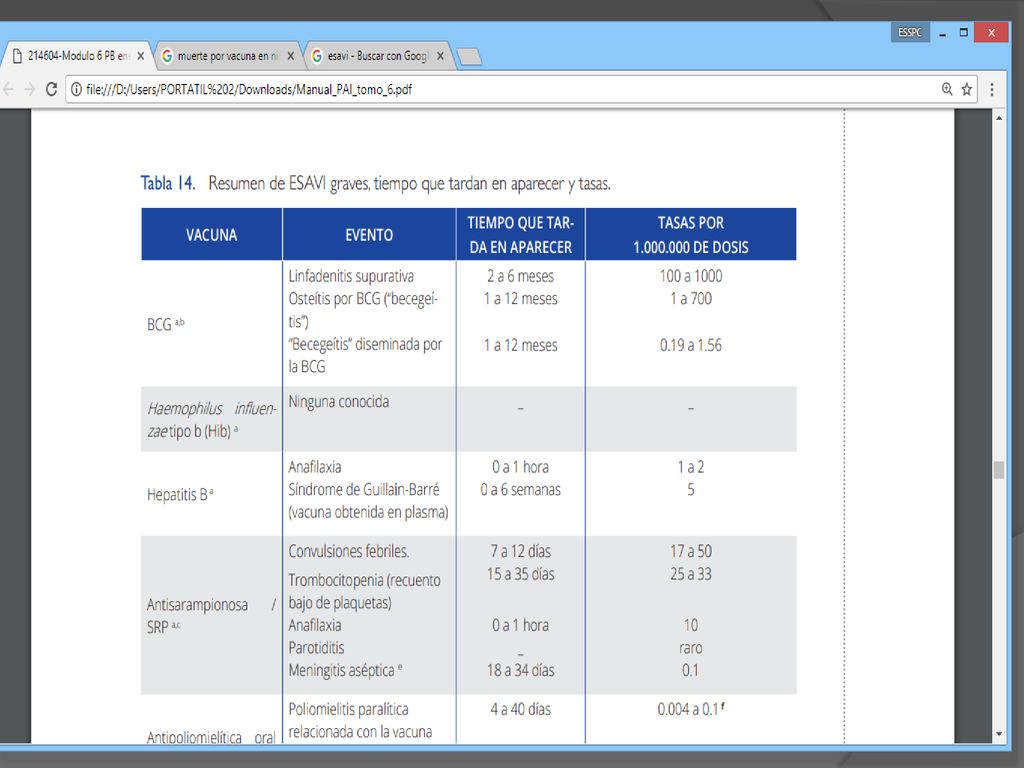Click the browser forward arrow
Screen dimensions: 1024x768
click(x=30, y=89)
